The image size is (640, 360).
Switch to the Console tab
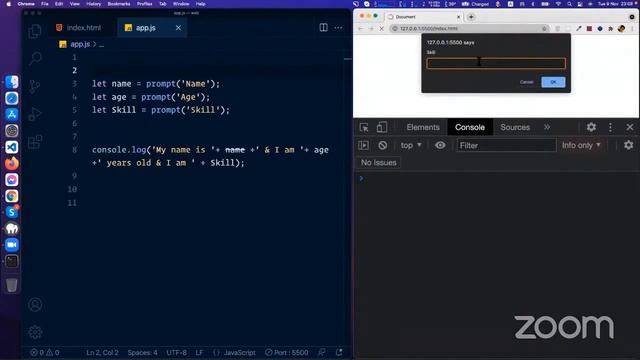[470, 127]
